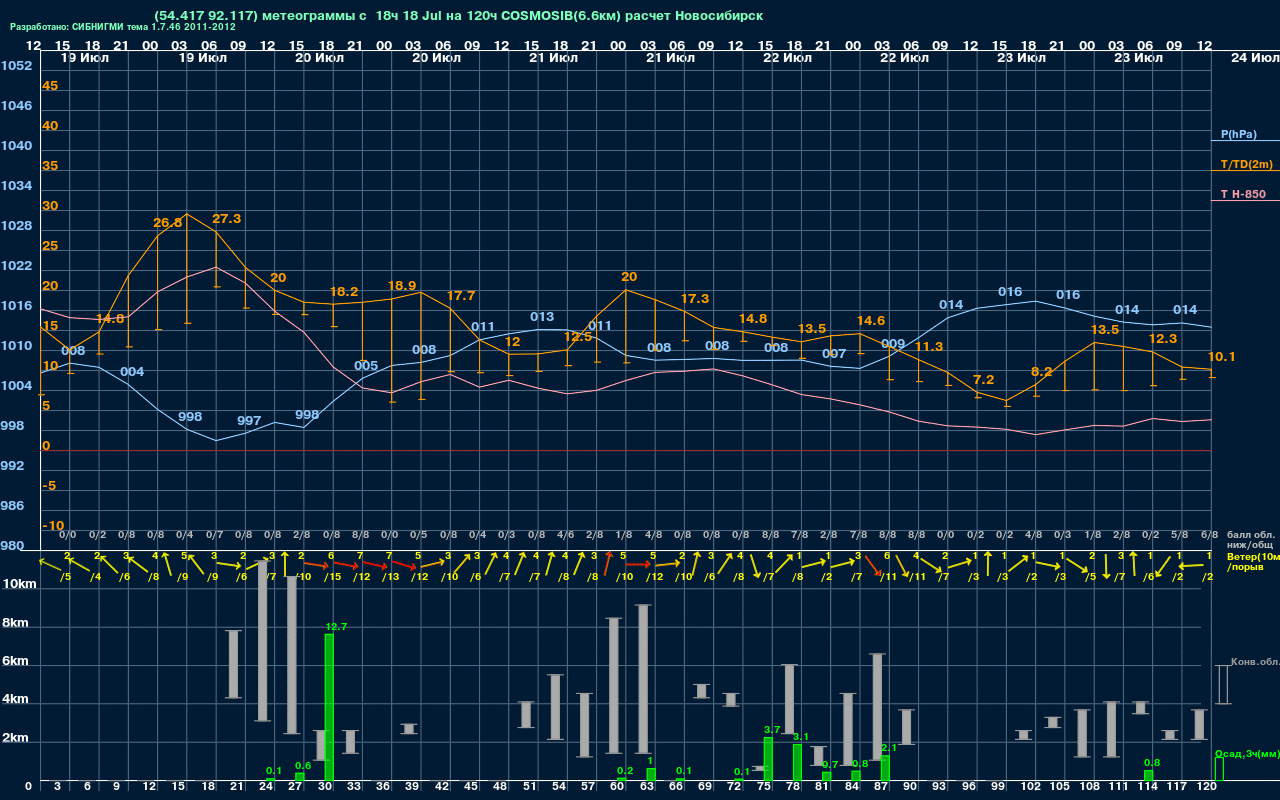Click the 'Конв.обл.' legend label
This screenshot has width=1280, height=800.
pyautogui.click(x=1255, y=662)
